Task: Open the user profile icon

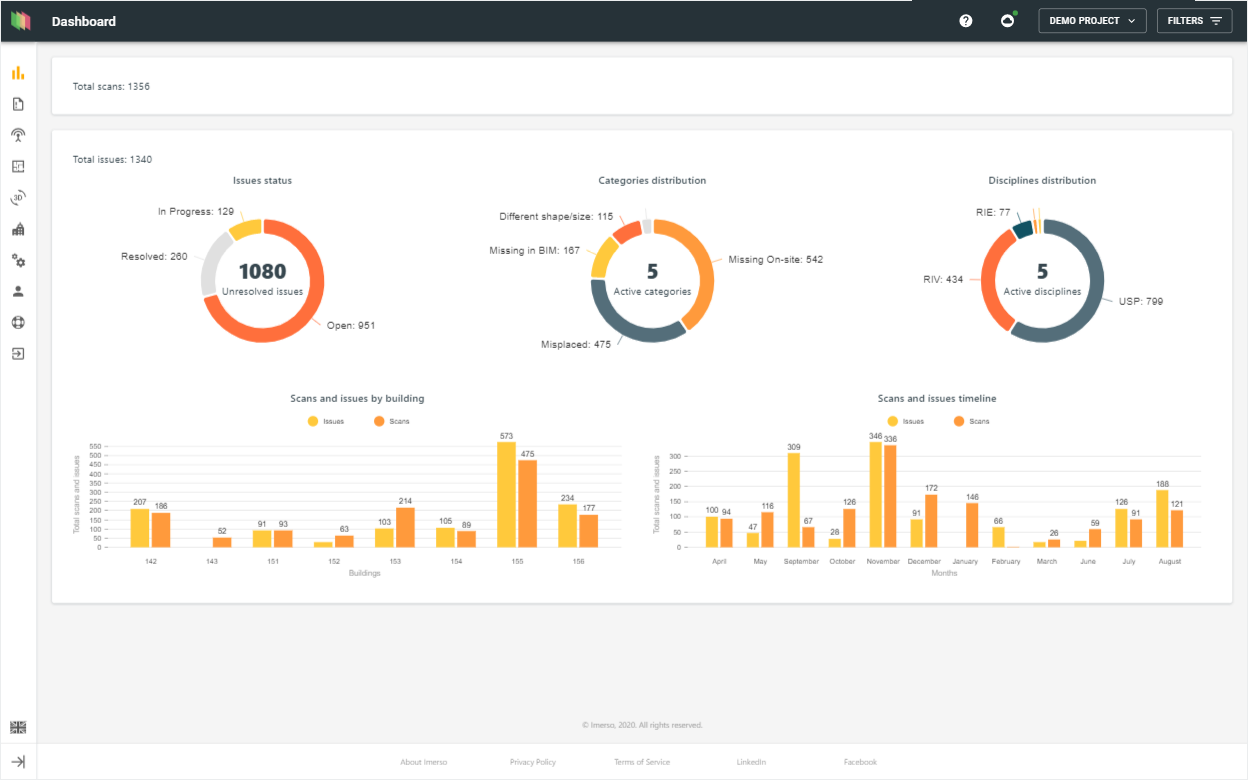Action: coord(17,290)
